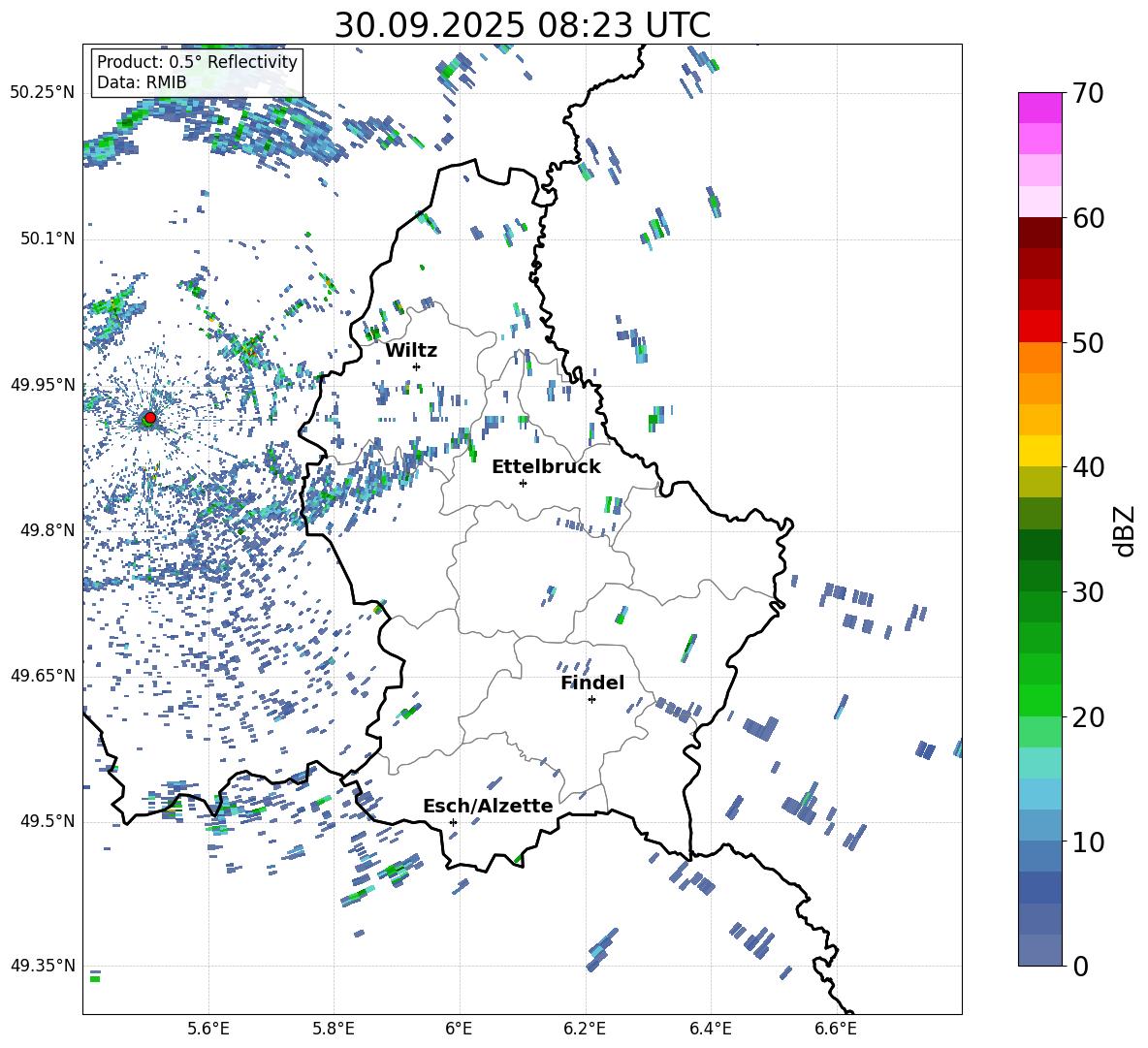Click the bright red swatch just above 50 dBZ
The image size is (1148, 1048).
click(x=1039, y=327)
